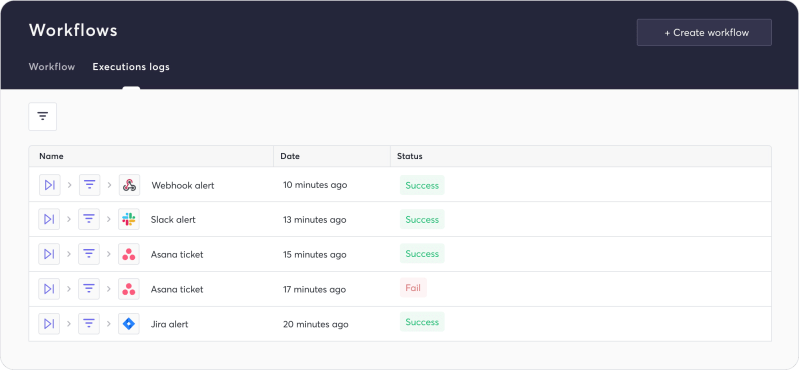
Task: Click the 15 minutes ago date
Action: [315, 254]
